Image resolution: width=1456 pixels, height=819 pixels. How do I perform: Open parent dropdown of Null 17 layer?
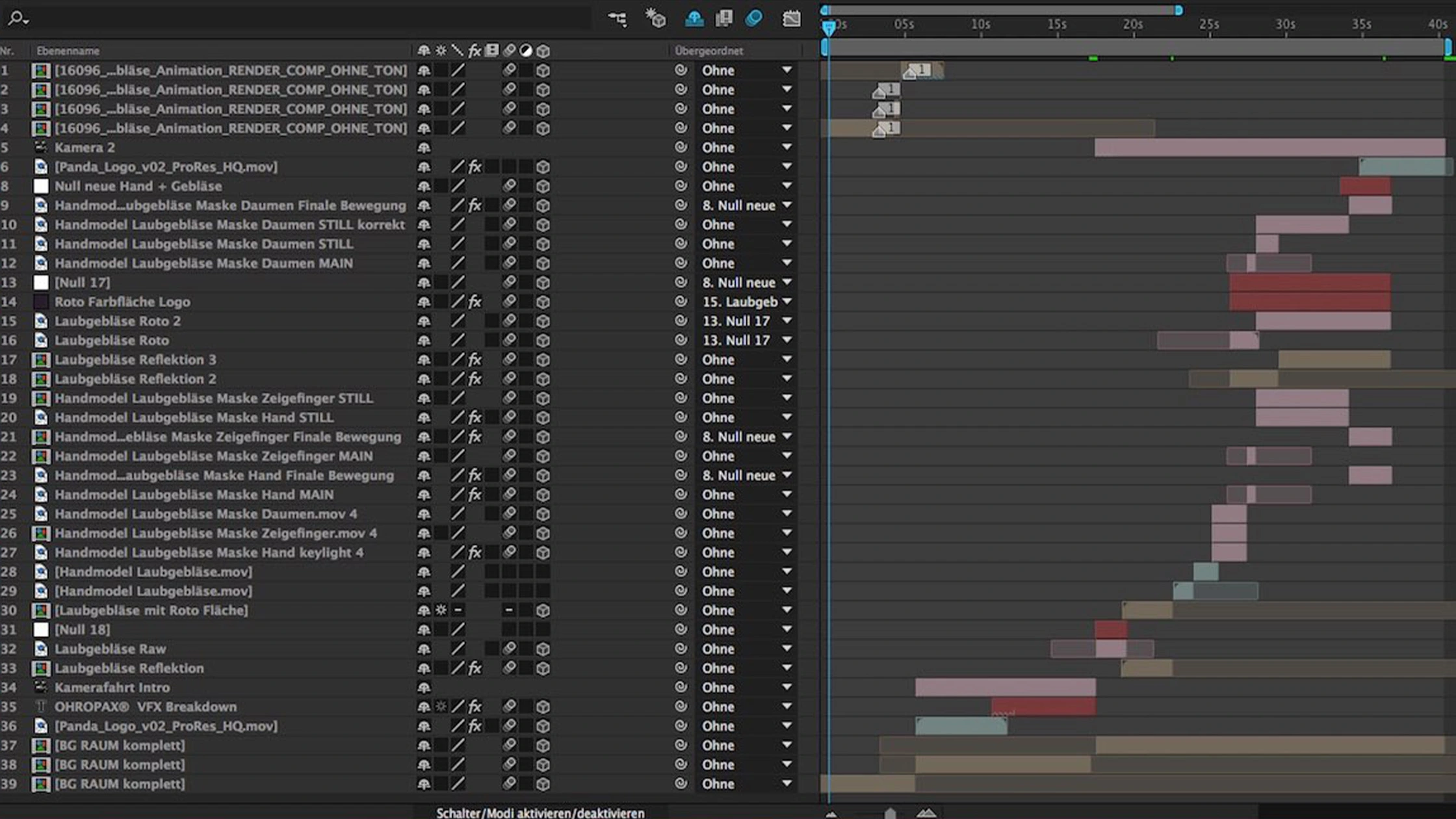click(x=746, y=283)
